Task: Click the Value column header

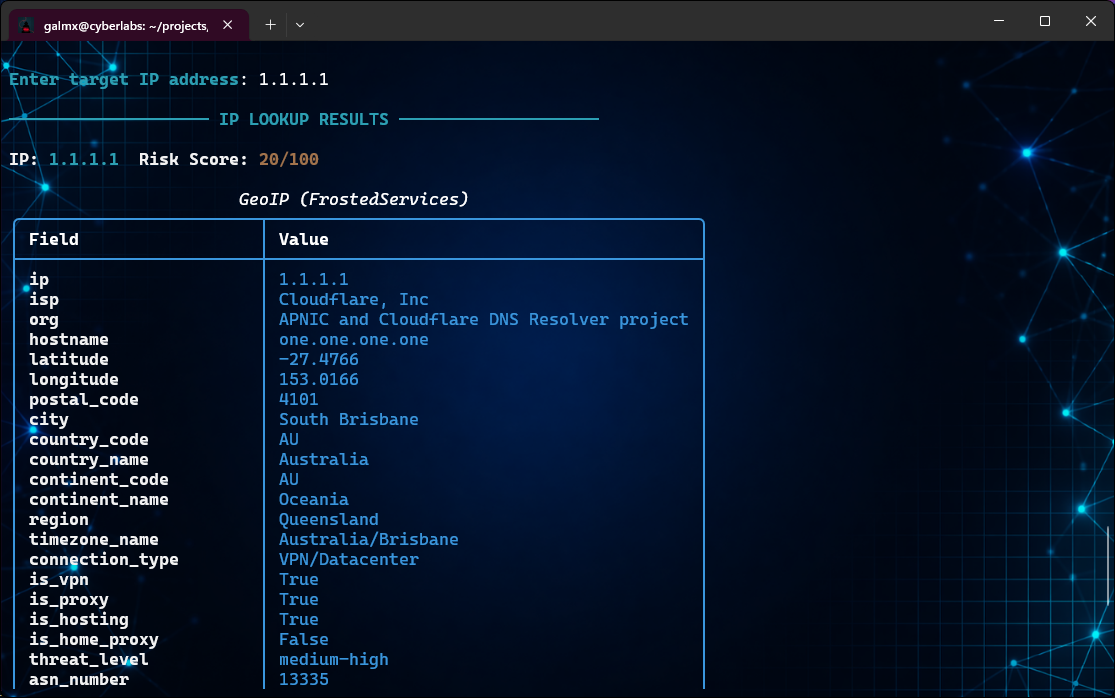Action: 302,239
